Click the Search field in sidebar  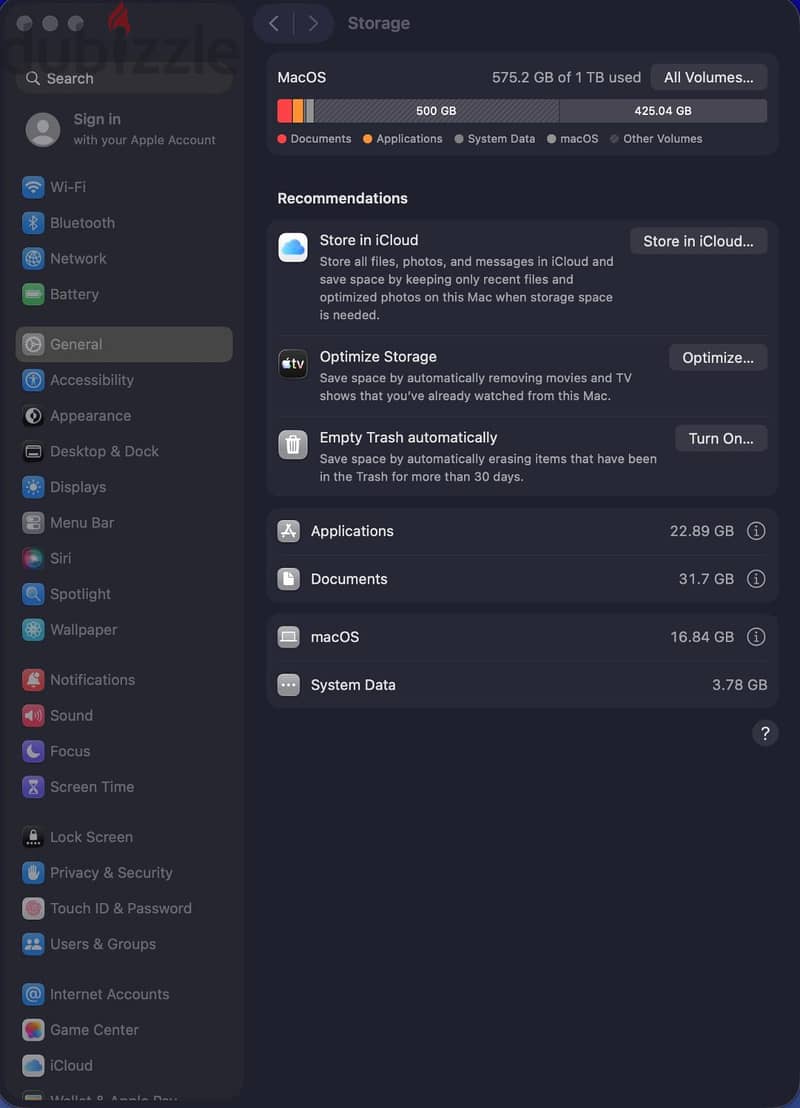(124, 78)
